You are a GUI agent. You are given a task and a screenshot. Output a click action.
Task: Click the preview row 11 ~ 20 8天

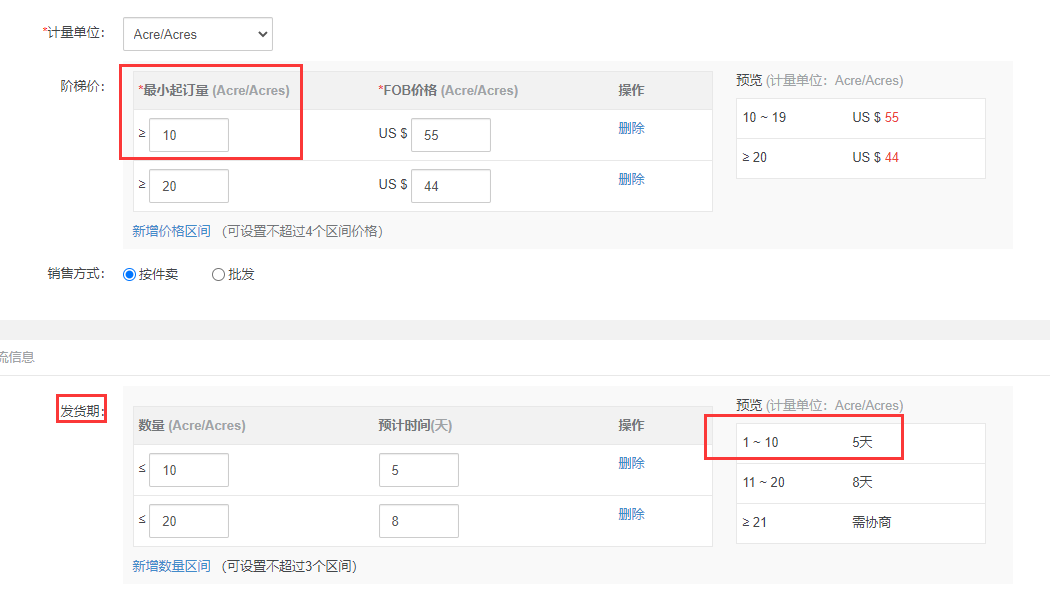[860, 483]
